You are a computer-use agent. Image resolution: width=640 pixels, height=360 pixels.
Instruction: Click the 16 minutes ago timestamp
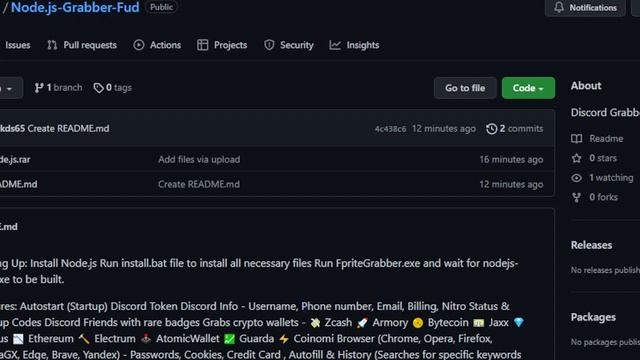[x=511, y=160]
